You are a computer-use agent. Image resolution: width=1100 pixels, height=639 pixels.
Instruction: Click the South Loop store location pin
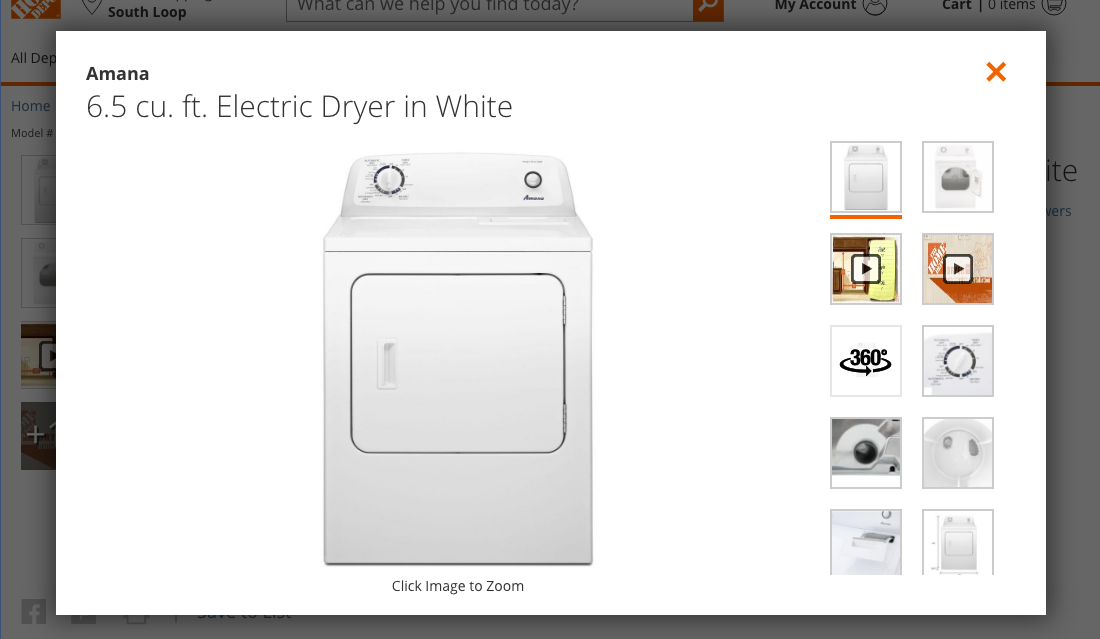tap(90, 7)
